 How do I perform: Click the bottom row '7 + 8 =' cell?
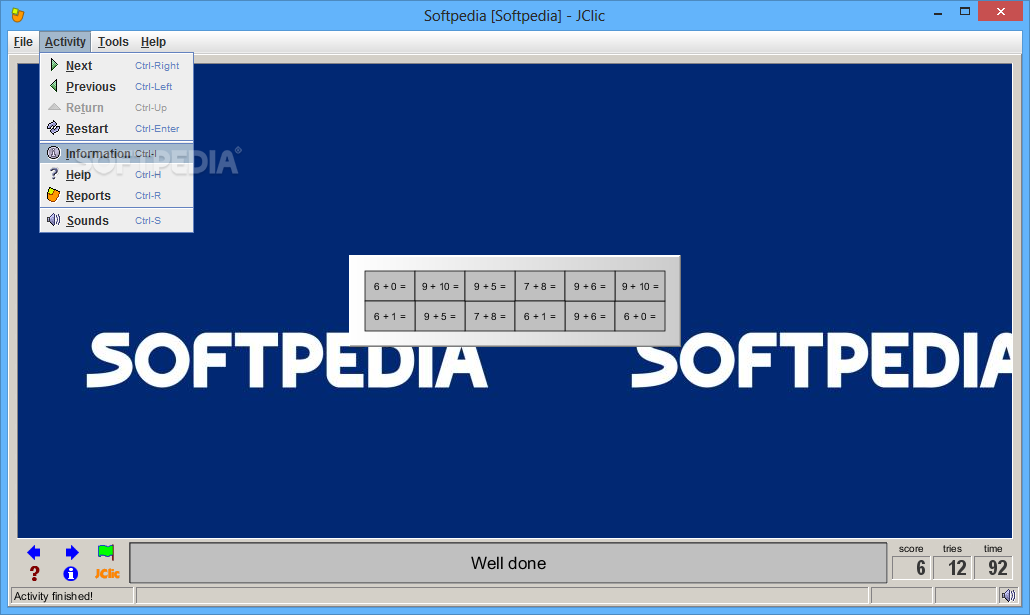(x=490, y=316)
